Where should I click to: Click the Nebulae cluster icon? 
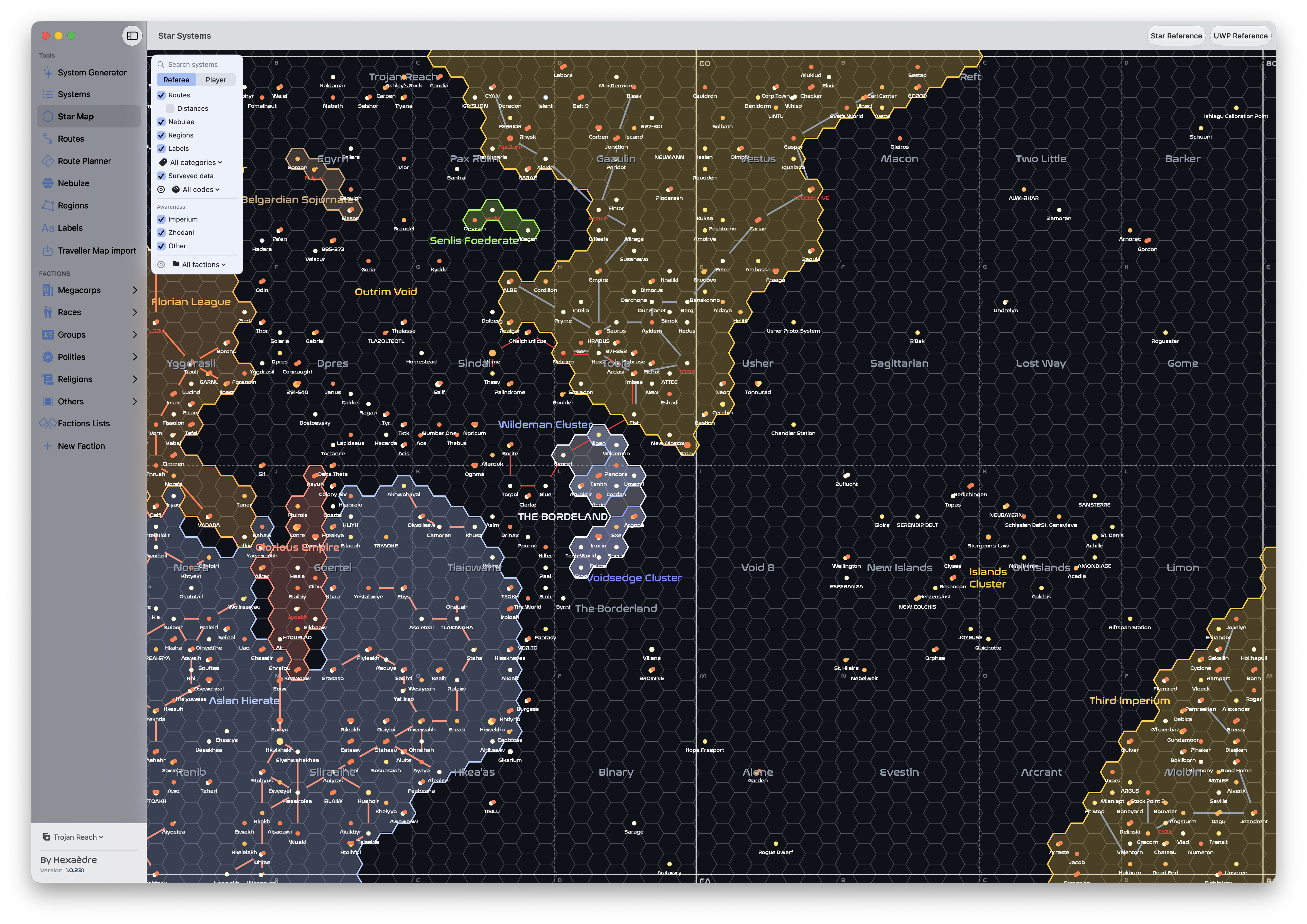tap(48, 183)
